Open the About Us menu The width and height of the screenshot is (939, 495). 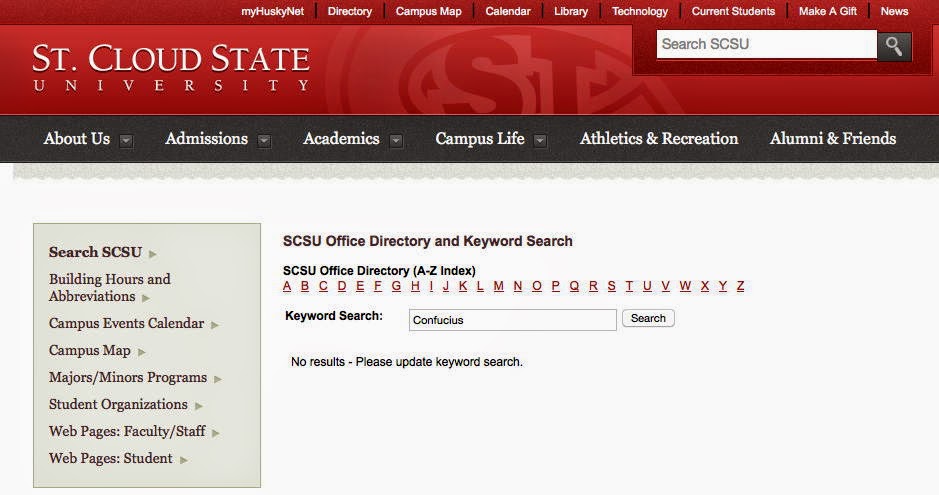point(77,138)
